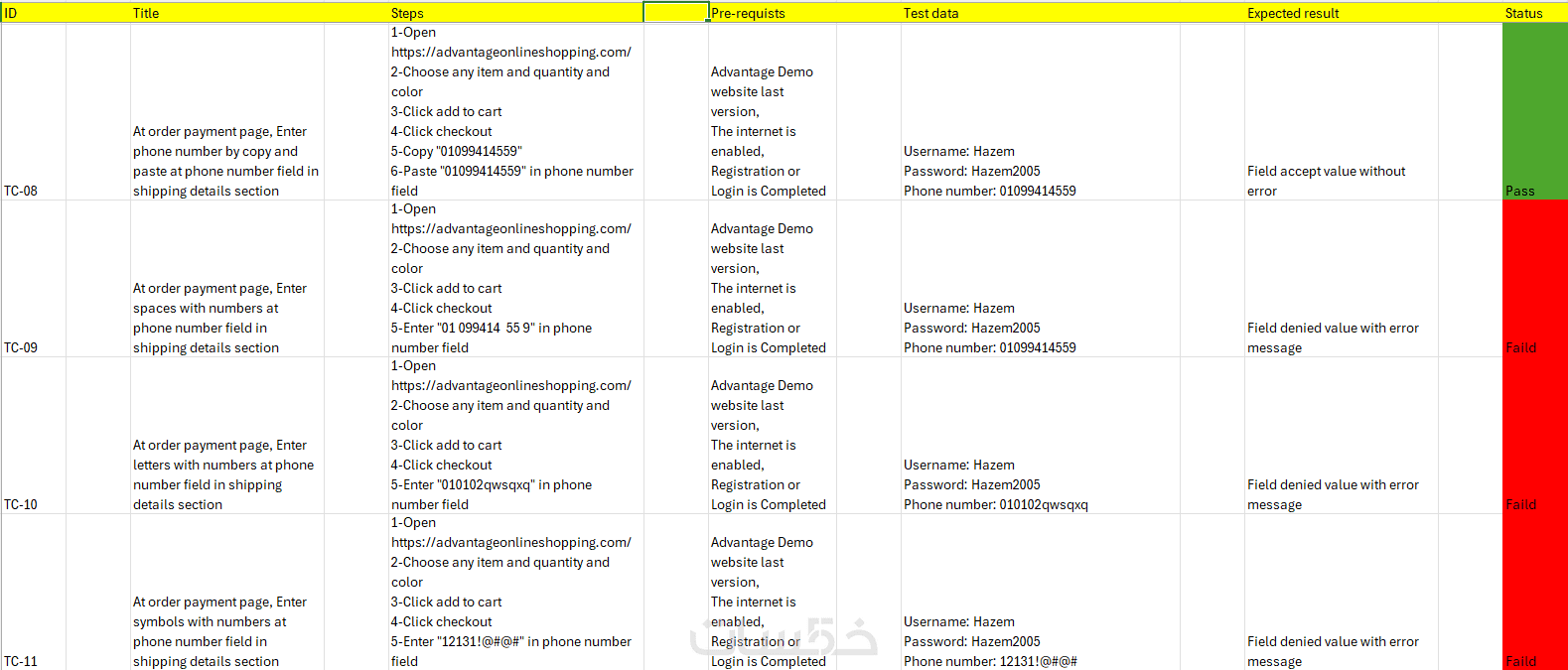Select the Title header cell
The height and width of the screenshot is (670, 1568).
tap(226, 13)
